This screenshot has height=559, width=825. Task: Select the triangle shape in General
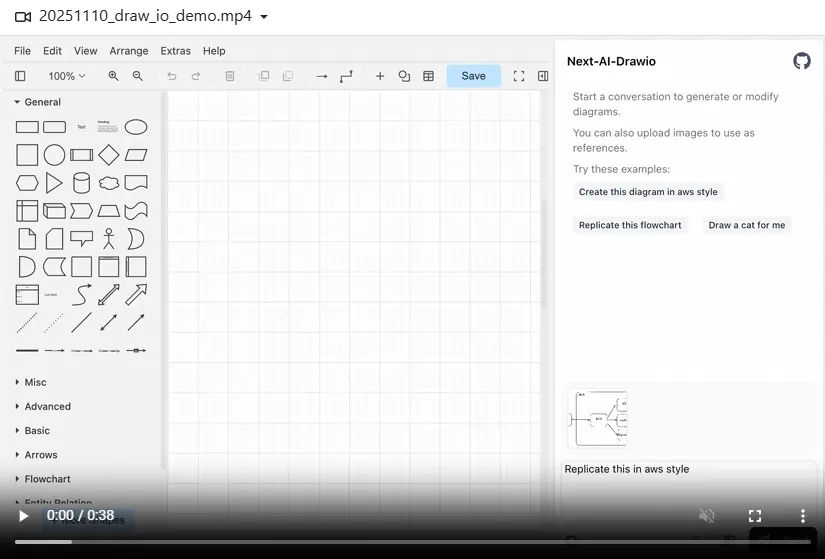tap(54, 183)
